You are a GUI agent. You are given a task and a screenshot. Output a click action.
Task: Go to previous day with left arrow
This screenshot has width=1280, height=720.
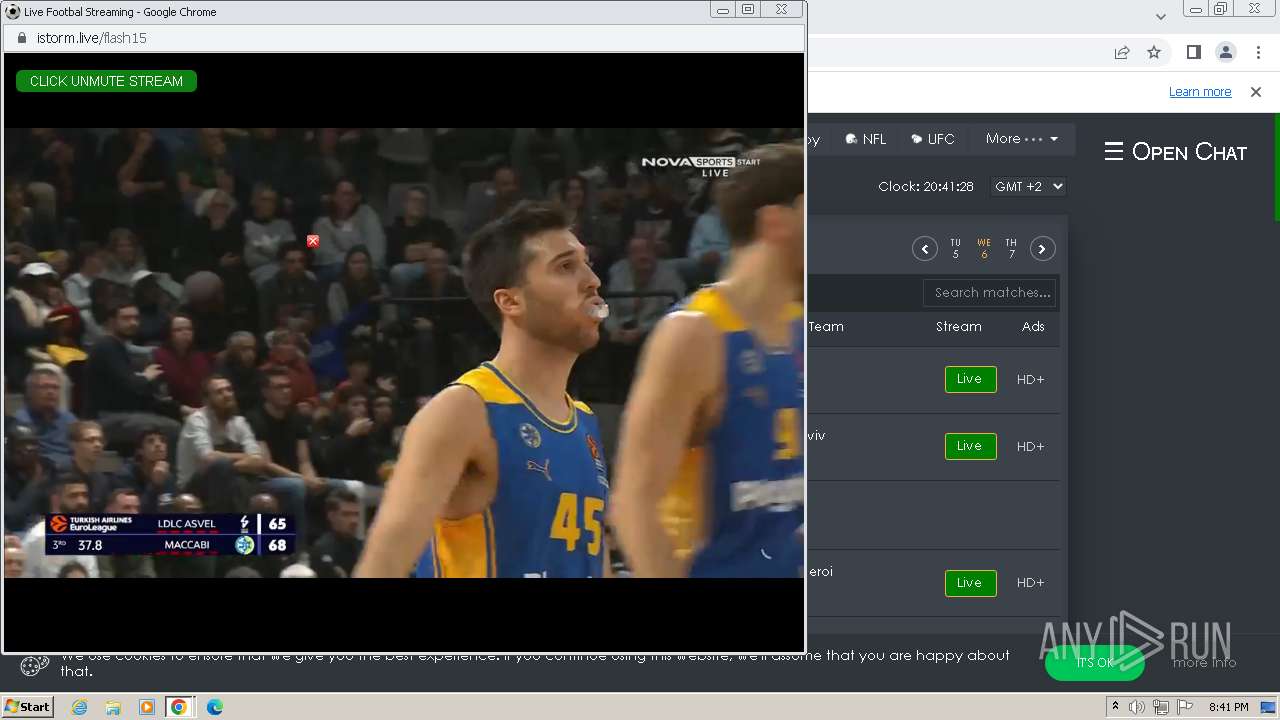924,249
